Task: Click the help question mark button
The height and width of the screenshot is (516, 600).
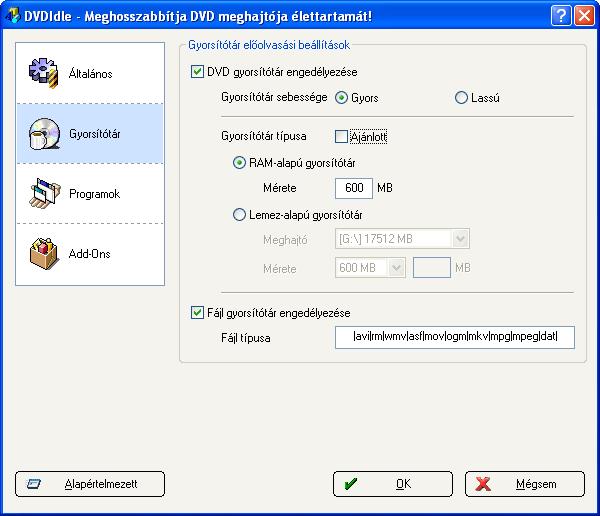Action: 561,16
